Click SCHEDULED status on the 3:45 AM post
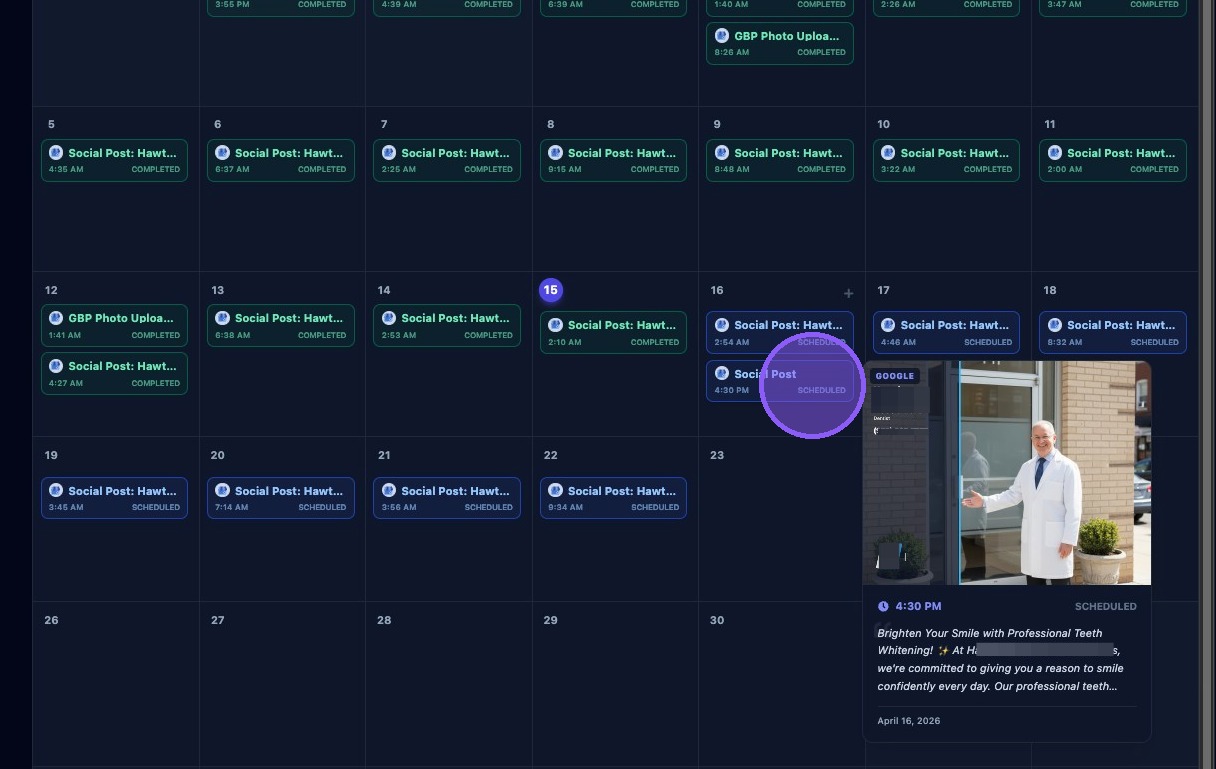The image size is (1216, 769). point(156,507)
